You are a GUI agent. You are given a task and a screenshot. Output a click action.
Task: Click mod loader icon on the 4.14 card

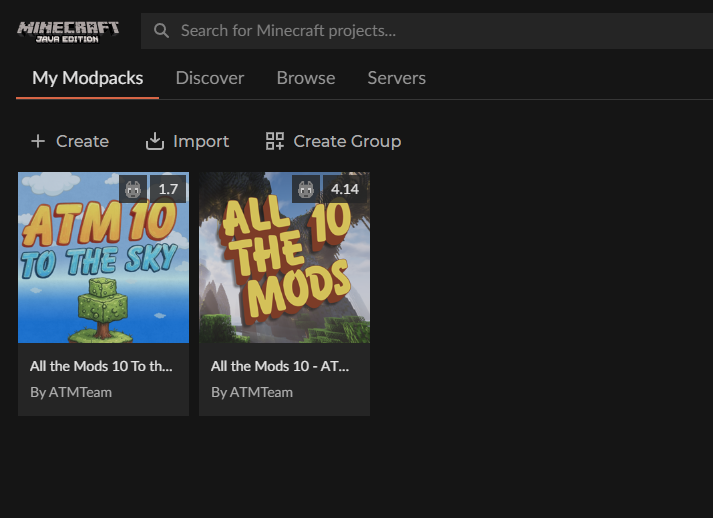point(306,189)
